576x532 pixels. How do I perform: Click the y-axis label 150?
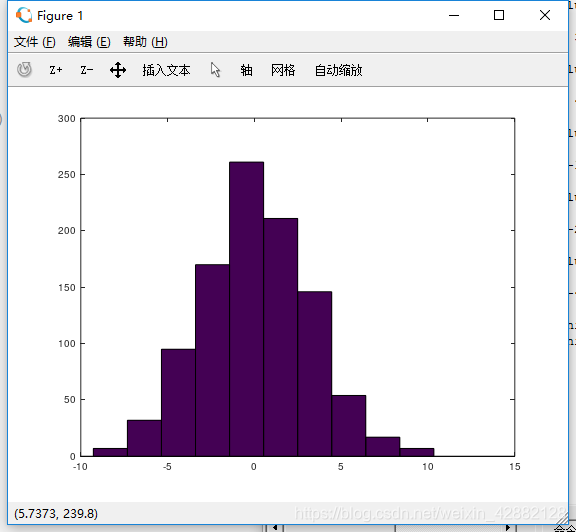pos(66,287)
